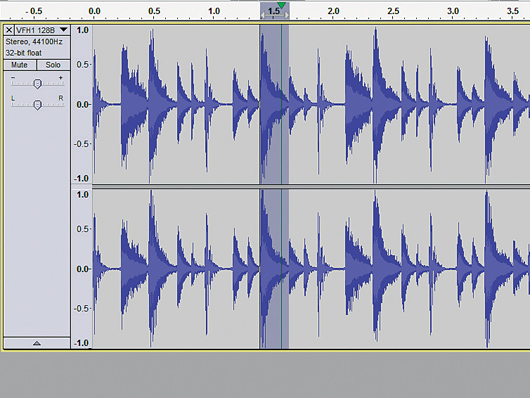This screenshot has height=398, width=530.
Task: Click the right selection edge arrow on ruler
Action: [x=287, y=15]
